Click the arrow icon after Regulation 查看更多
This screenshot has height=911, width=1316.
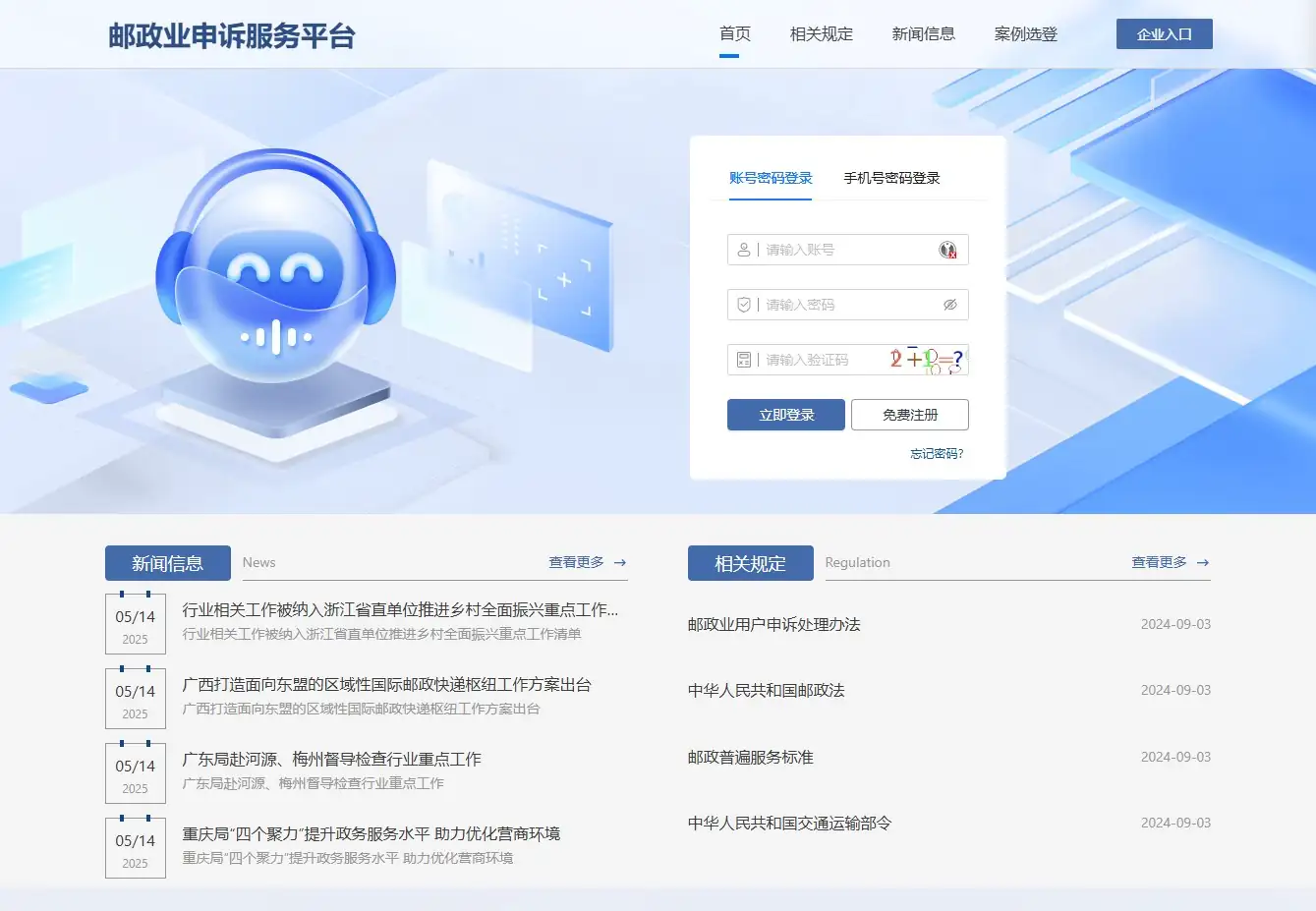pos(1203,562)
